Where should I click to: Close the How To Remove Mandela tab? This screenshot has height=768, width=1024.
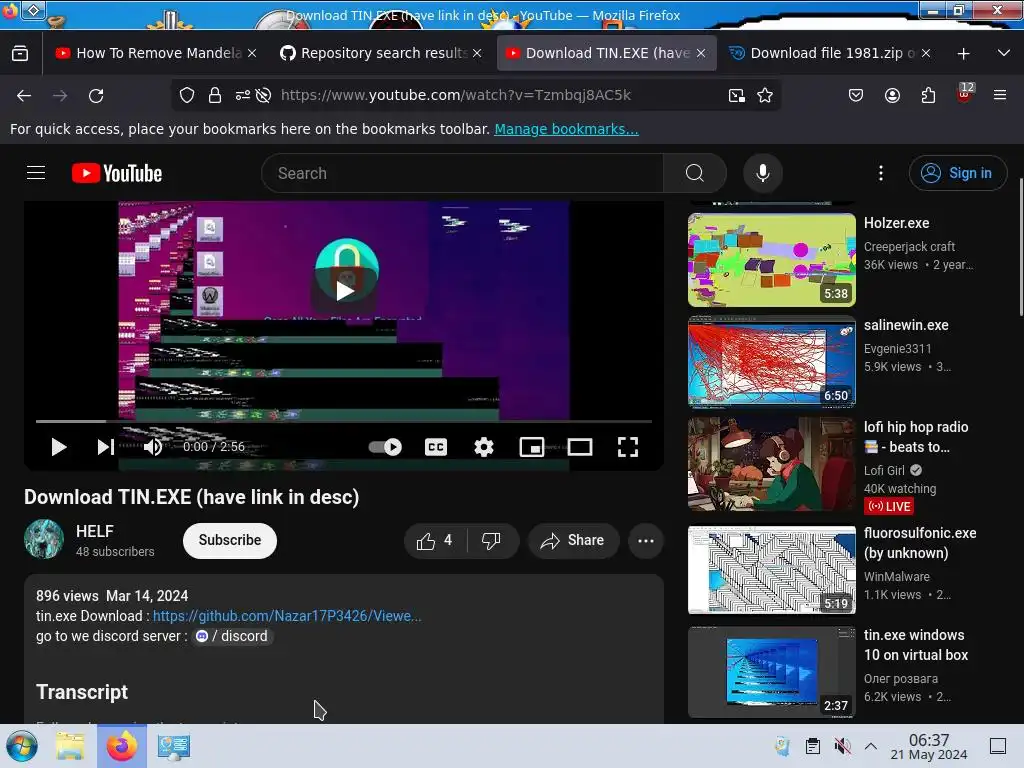252,54
